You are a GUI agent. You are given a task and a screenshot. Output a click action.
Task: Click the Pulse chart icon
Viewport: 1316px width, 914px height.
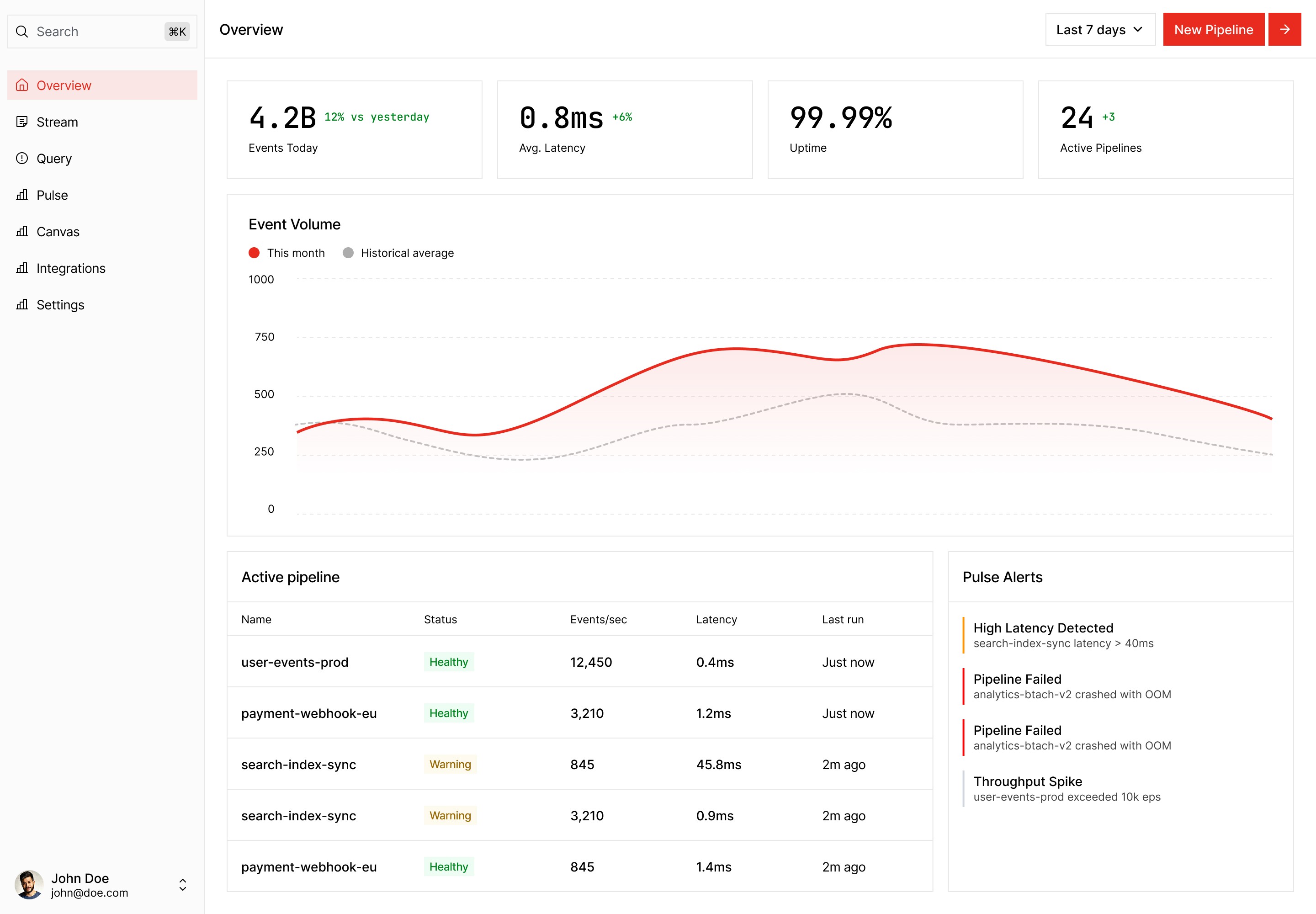click(22, 195)
